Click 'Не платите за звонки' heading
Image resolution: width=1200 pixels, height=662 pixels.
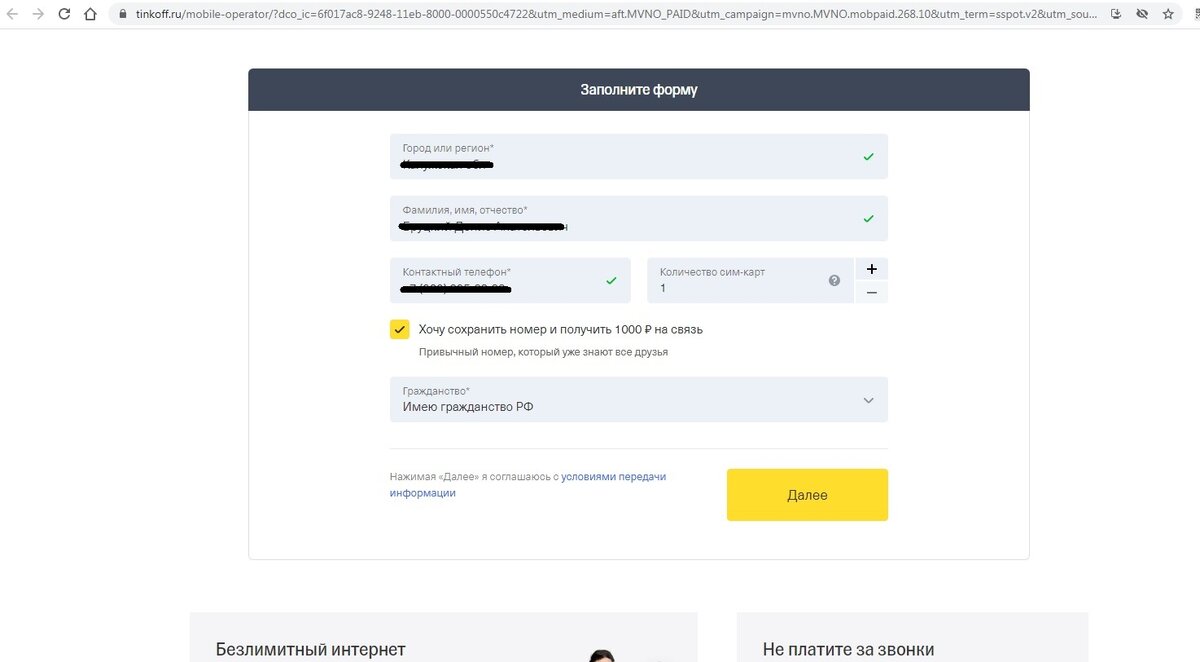click(848, 650)
